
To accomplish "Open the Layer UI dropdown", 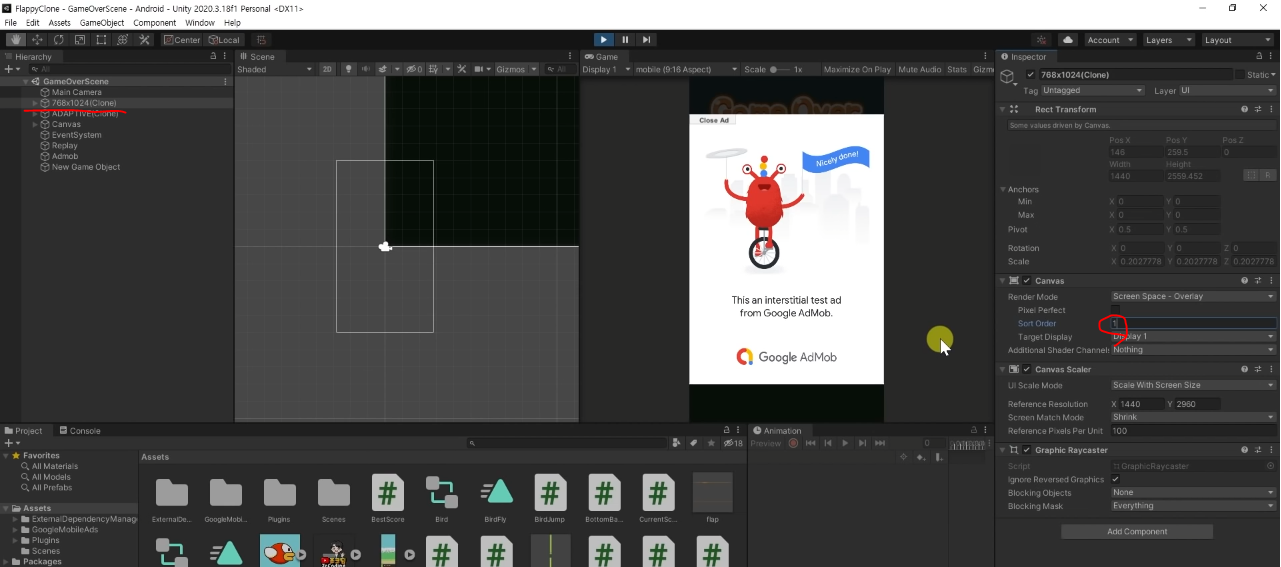I will coord(1226,90).
